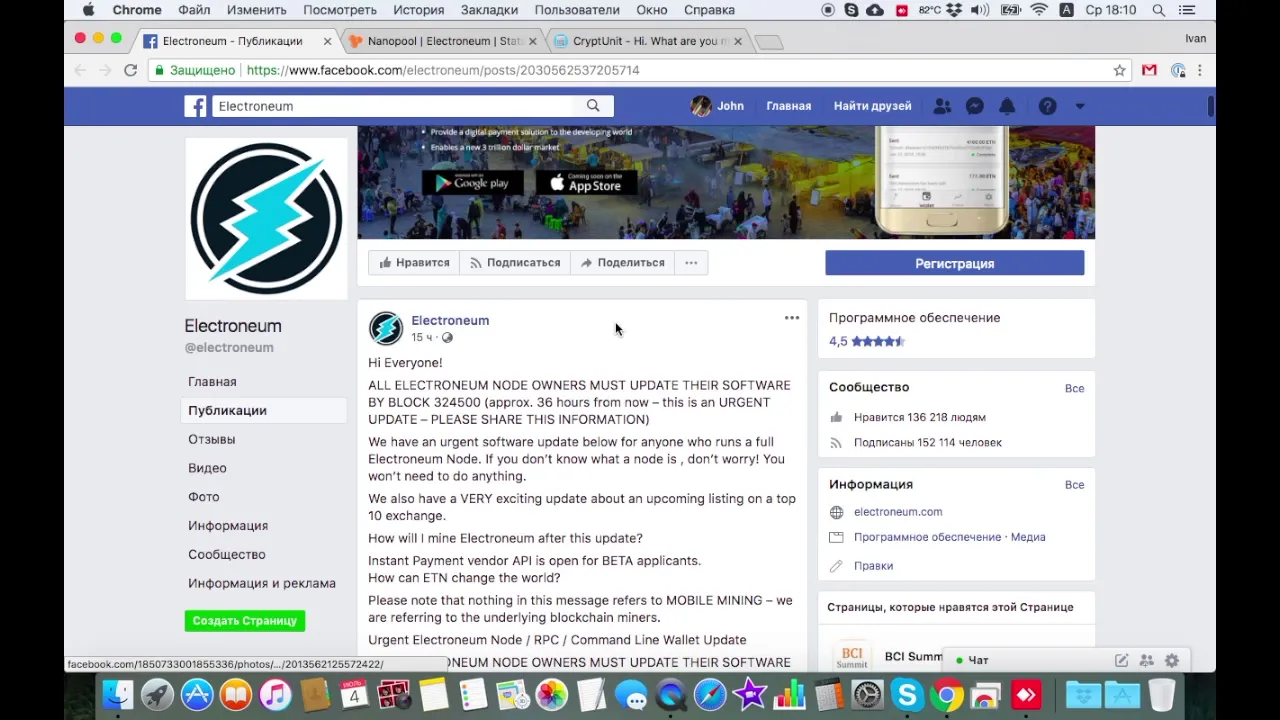
Task: Select Фото in page sidebar
Action: pyautogui.click(x=203, y=497)
